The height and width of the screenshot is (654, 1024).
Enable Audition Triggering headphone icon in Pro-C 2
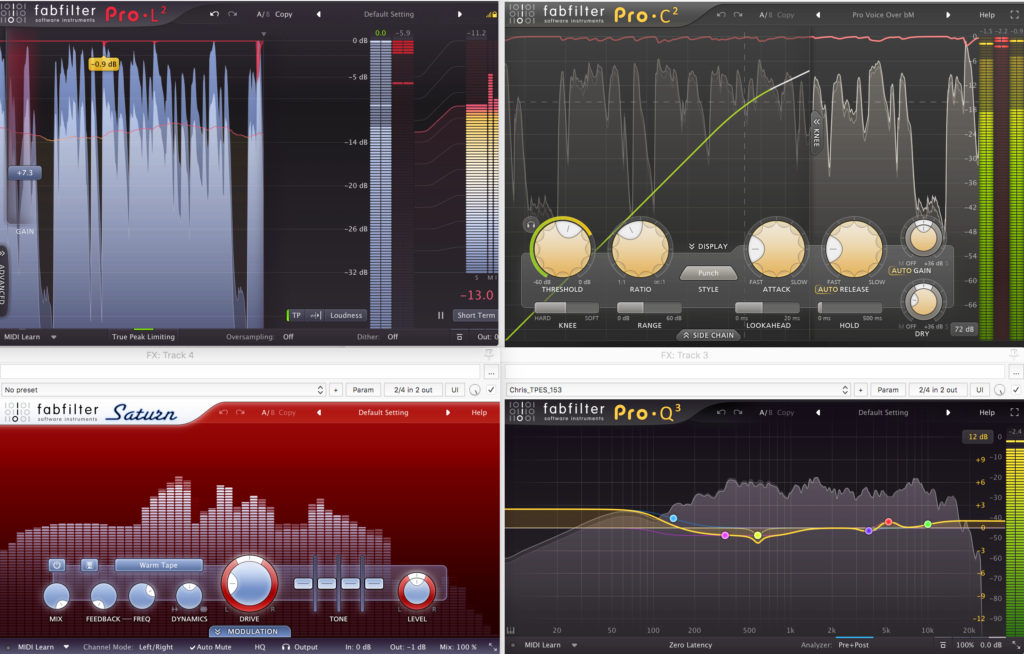click(531, 225)
